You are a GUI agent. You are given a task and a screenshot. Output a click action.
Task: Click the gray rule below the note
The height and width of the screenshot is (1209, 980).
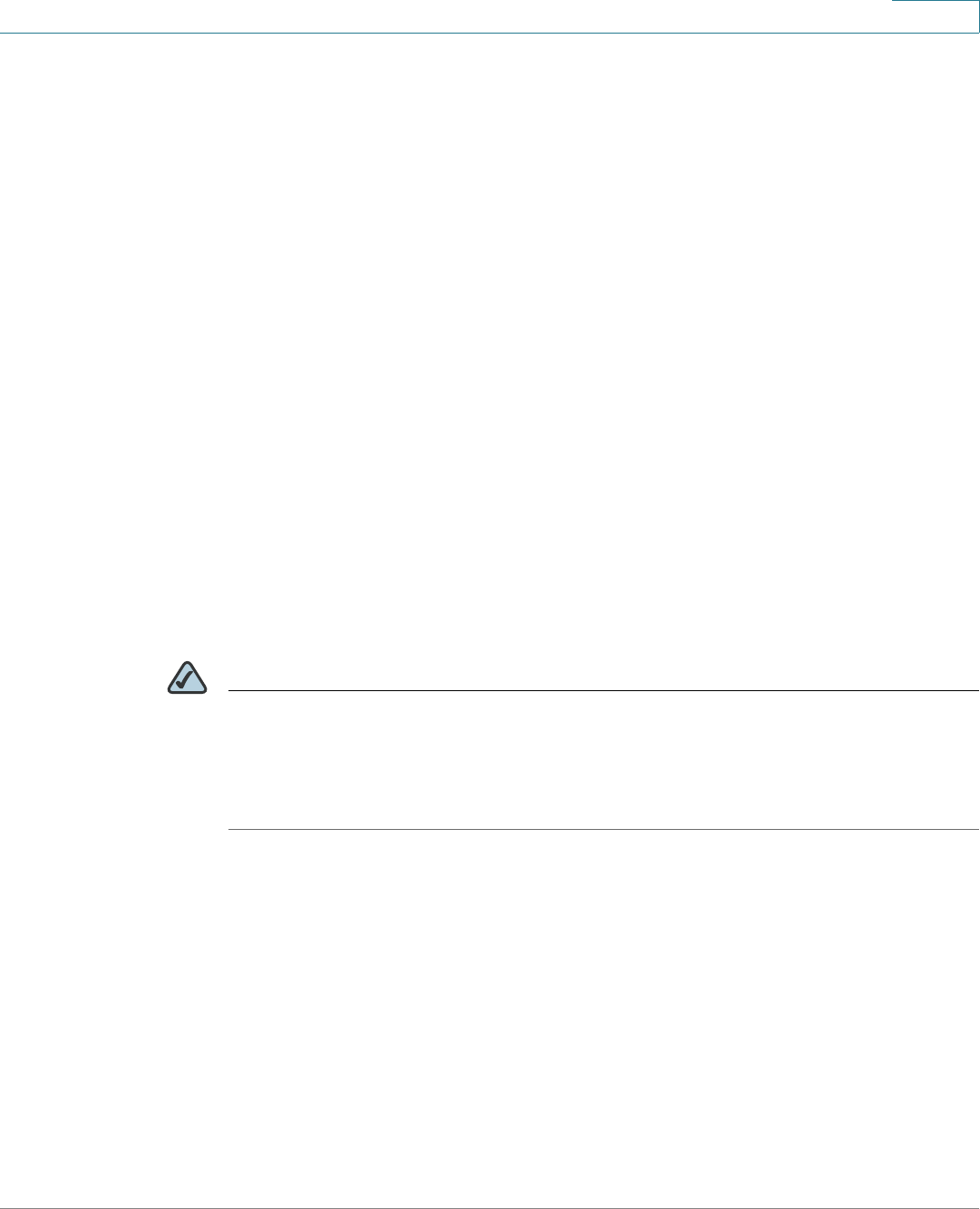pyautogui.click(x=603, y=829)
